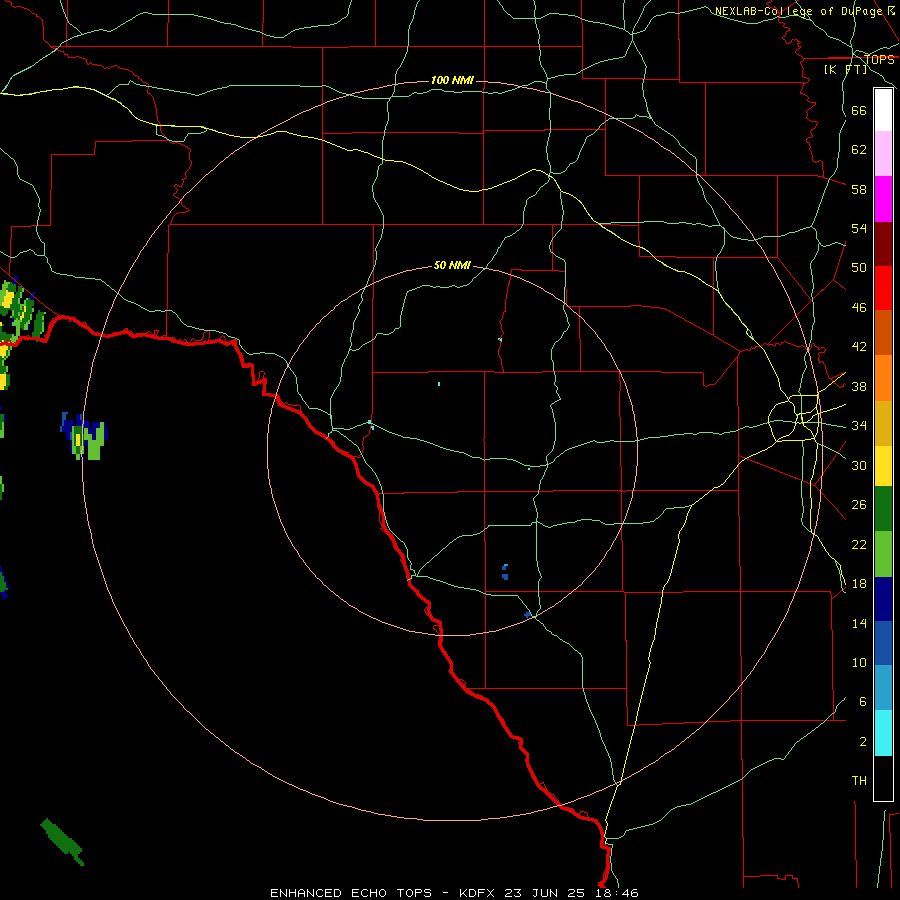
Task: Click the dark maroon legend swatch
Action: [x=883, y=244]
